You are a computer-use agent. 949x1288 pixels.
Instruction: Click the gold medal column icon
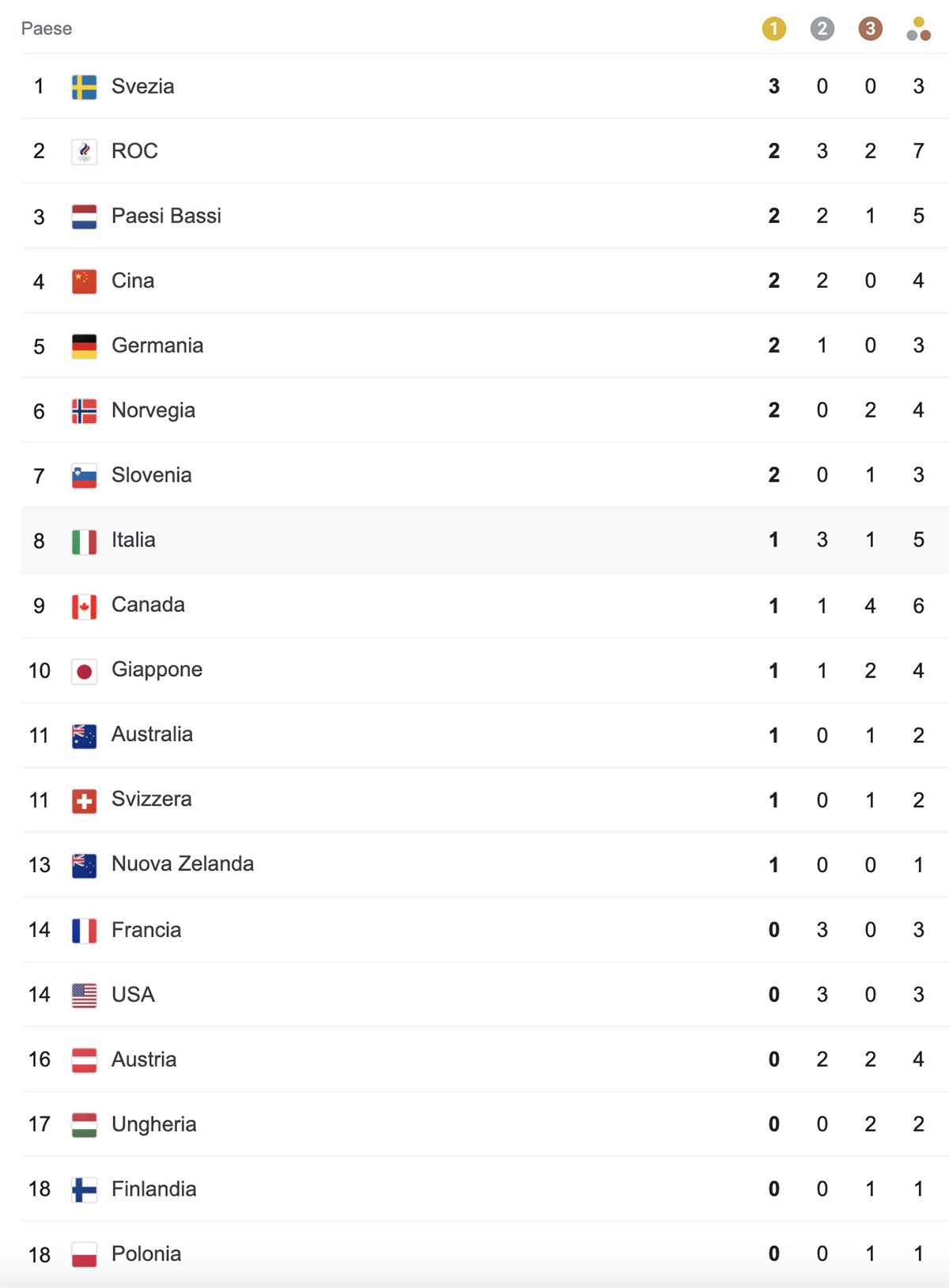click(x=773, y=29)
